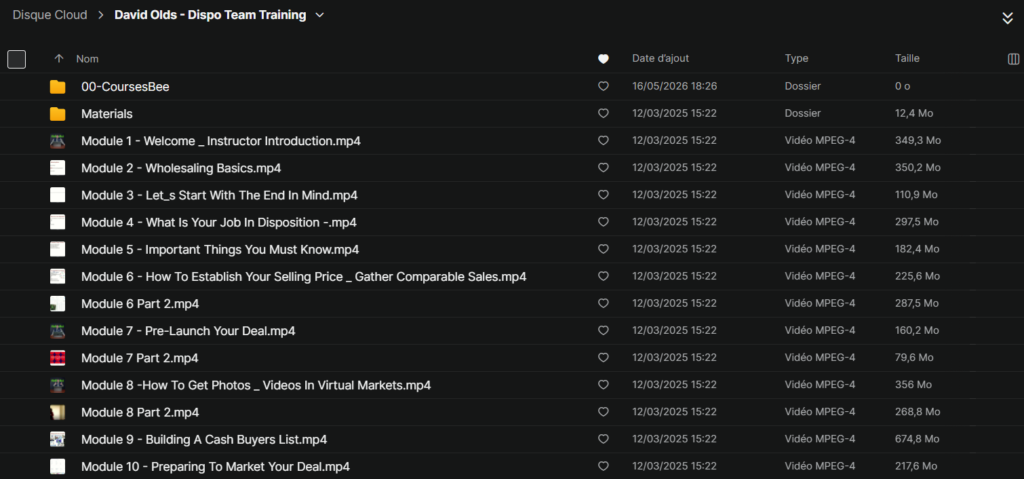Sort by the Type column header
The height and width of the screenshot is (479, 1024).
pos(796,59)
